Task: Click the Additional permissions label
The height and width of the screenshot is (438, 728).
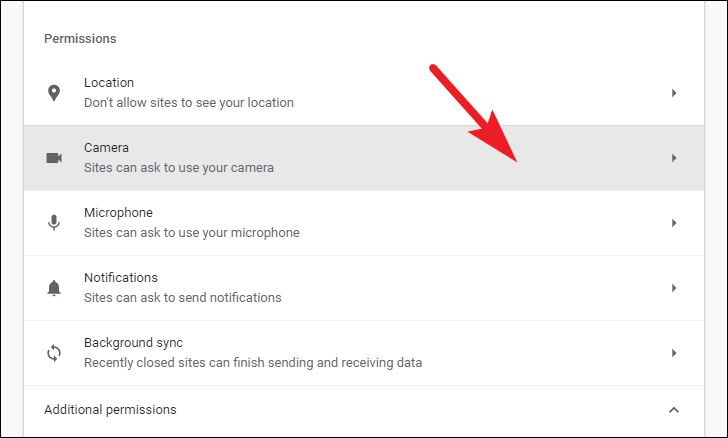Action: [x=110, y=410]
